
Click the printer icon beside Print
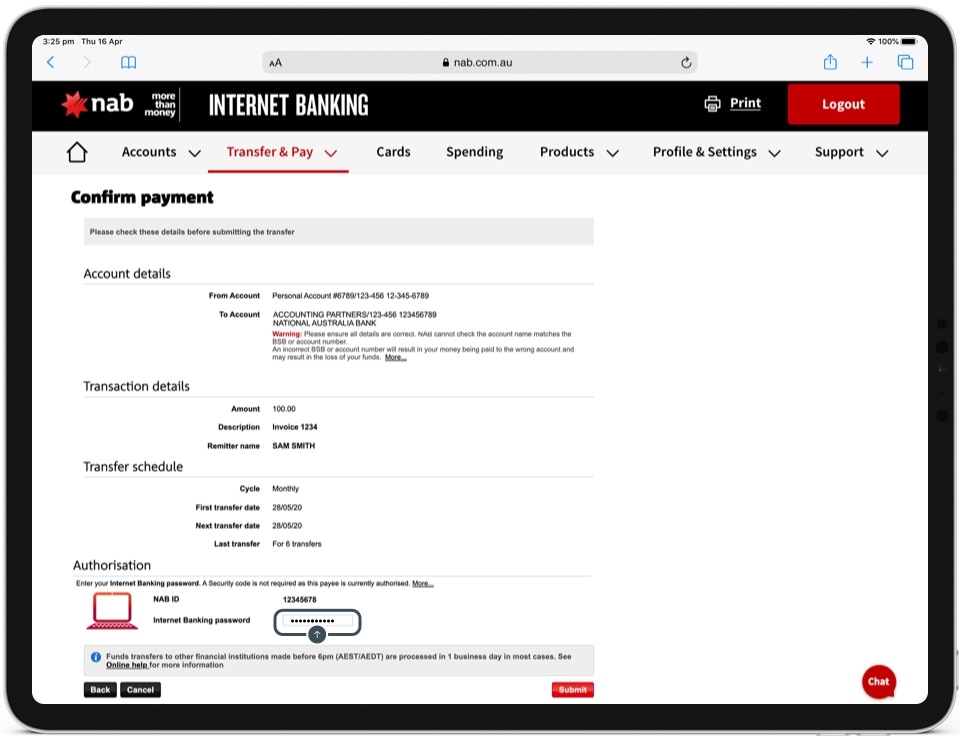pos(712,104)
